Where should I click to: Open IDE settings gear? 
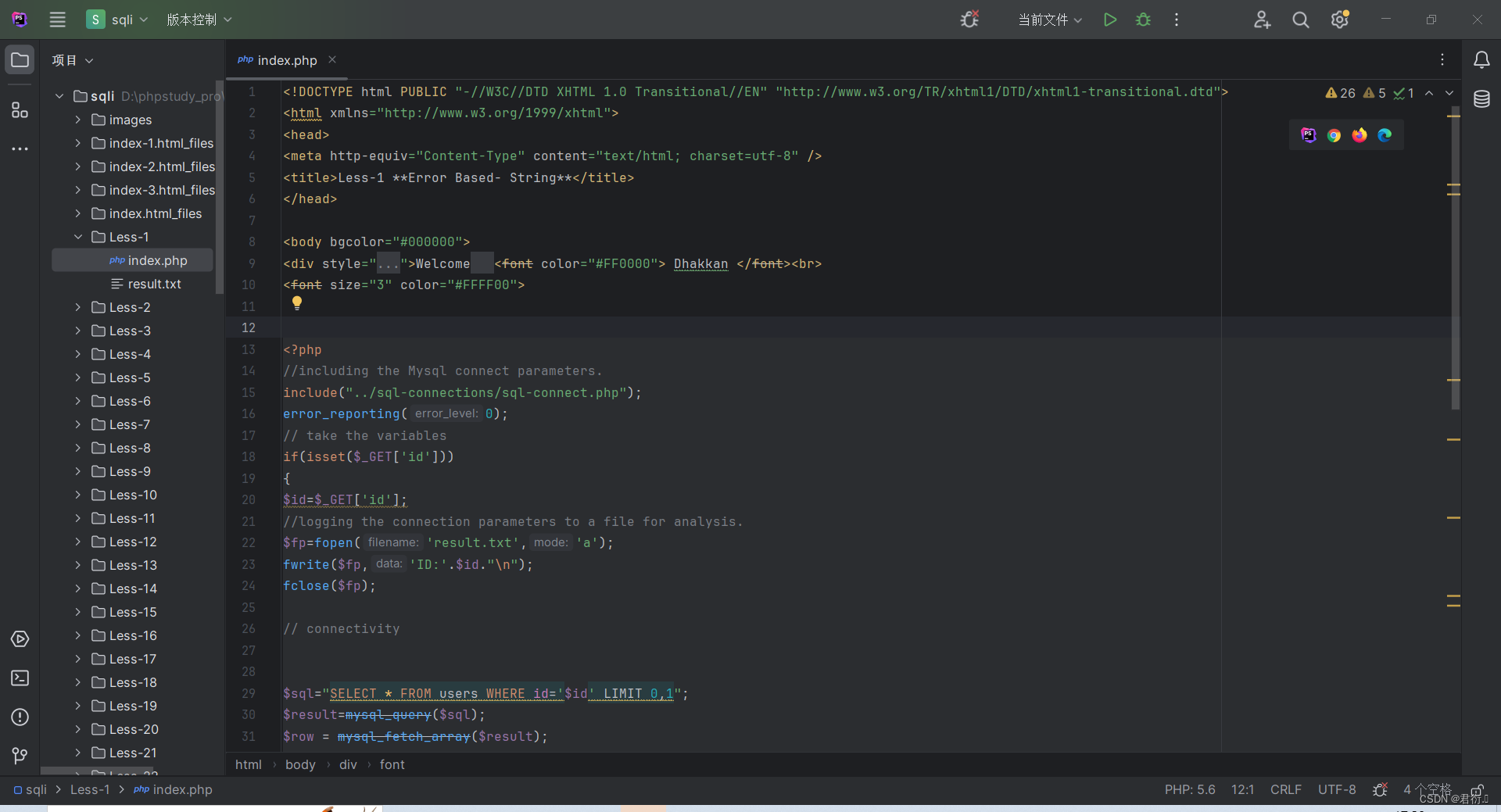[1340, 20]
